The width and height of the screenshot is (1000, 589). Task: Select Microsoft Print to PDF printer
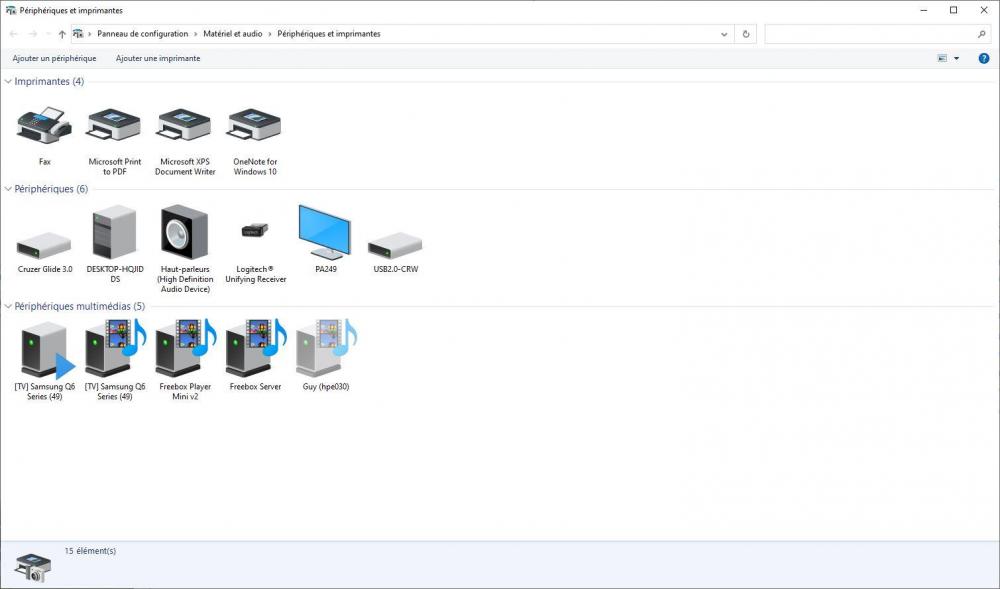(x=114, y=126)
